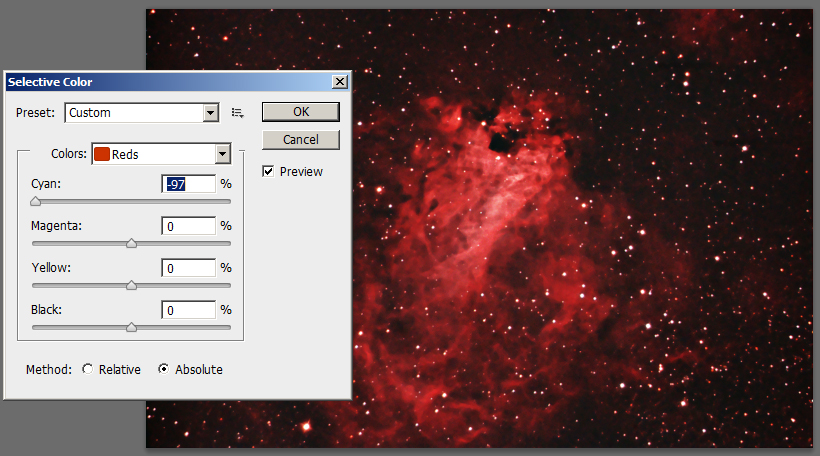
Task: Click the Cyan percentage input field
Action: pyautogui.click(x=188, y=184)
